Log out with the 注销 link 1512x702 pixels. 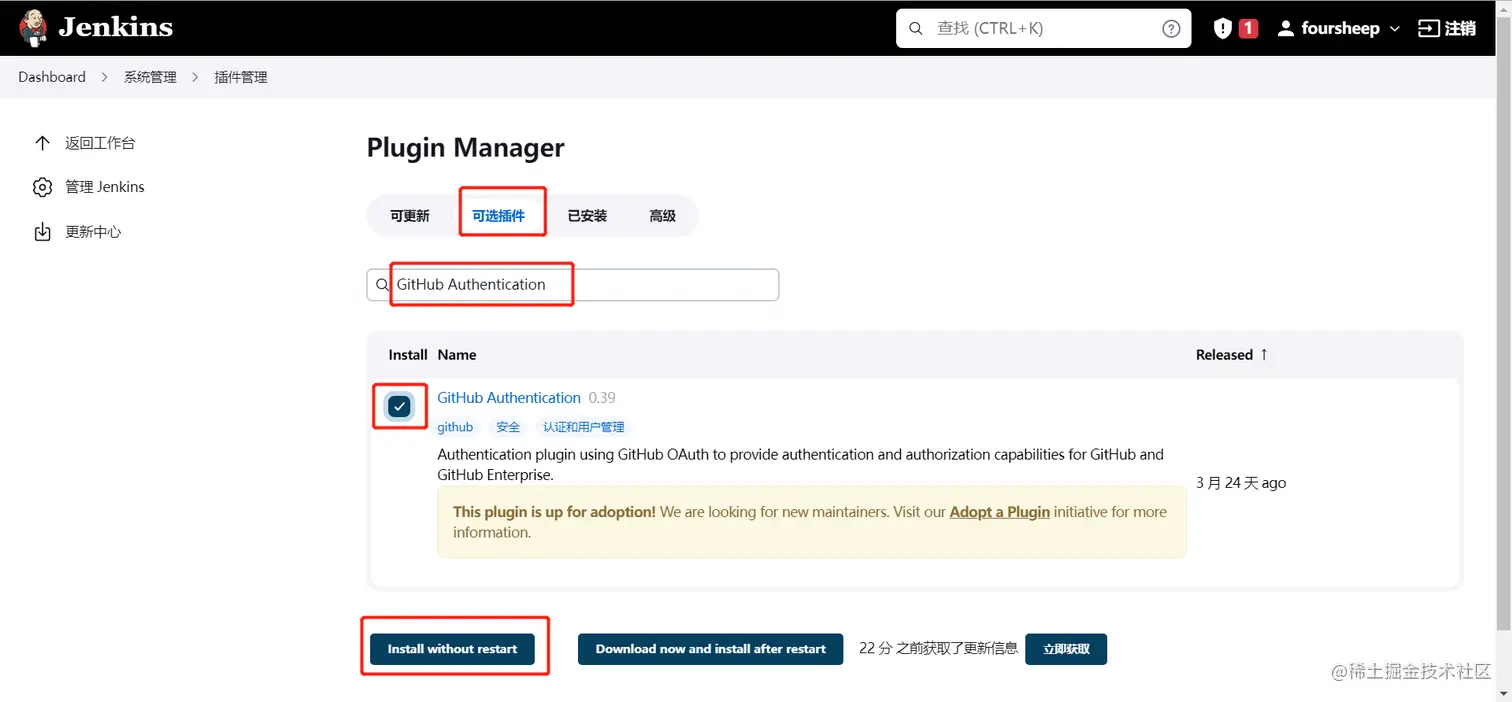pyautogui.click(x=1460, y=28)
